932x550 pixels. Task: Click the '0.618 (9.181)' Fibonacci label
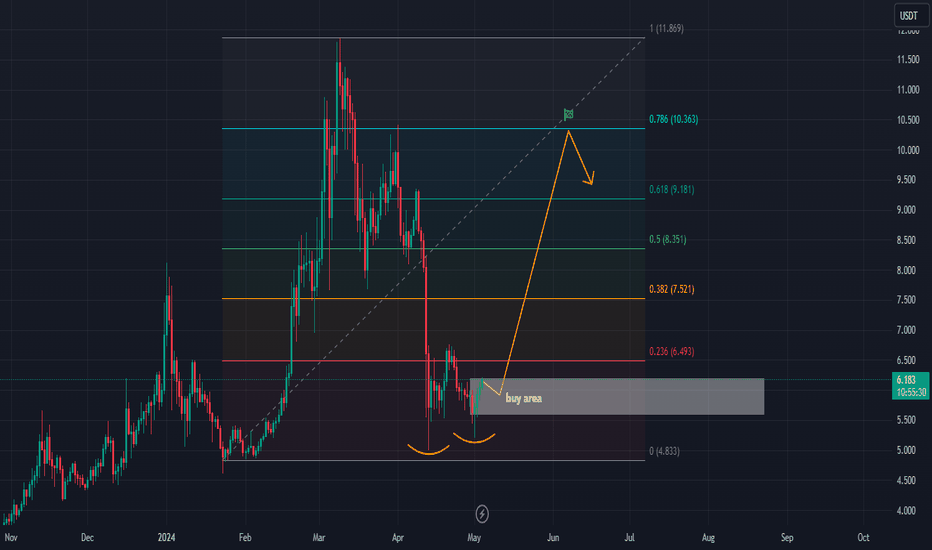point(672,190)
